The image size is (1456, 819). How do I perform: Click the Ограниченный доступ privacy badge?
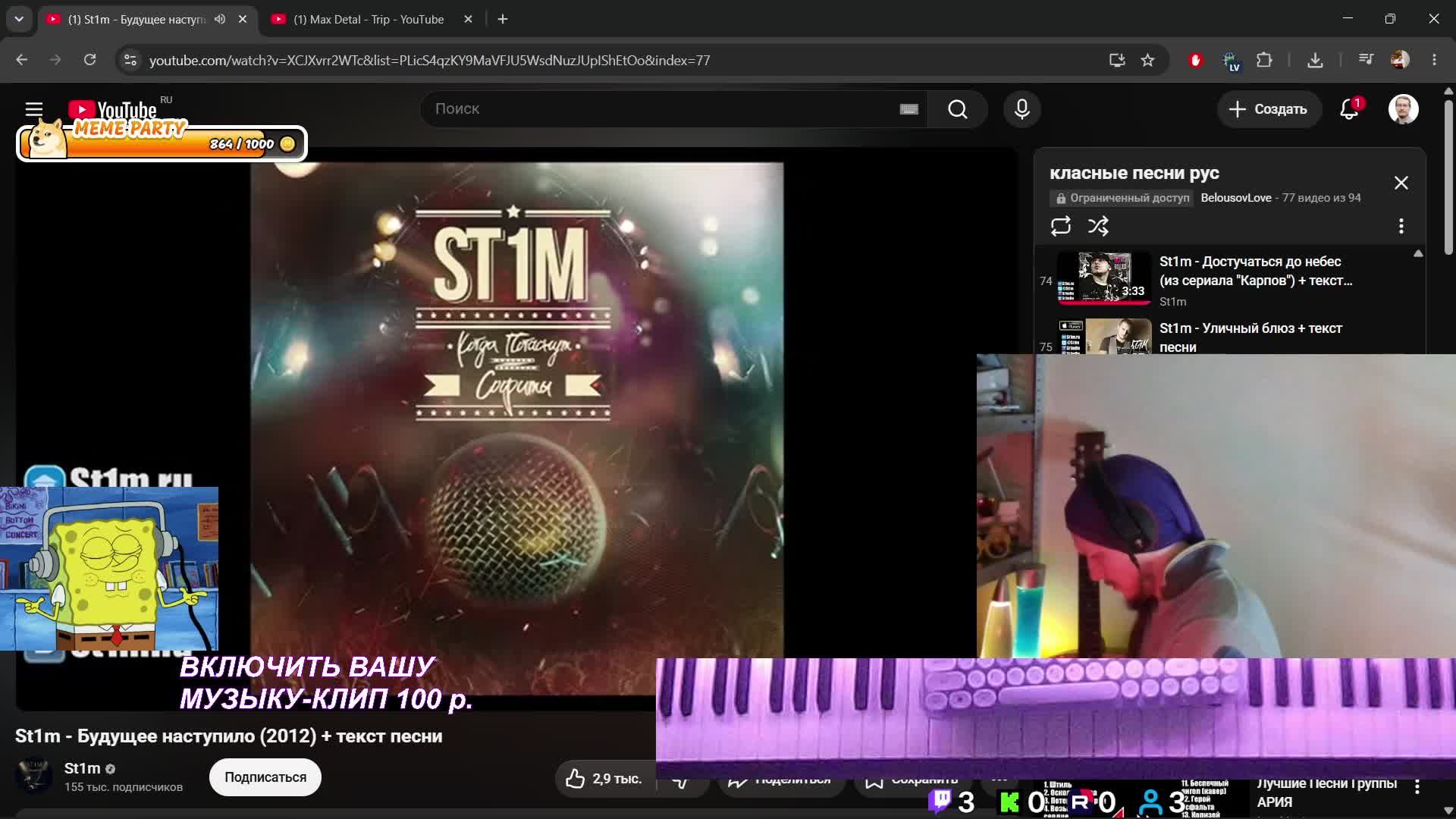tap(1122, 198)
